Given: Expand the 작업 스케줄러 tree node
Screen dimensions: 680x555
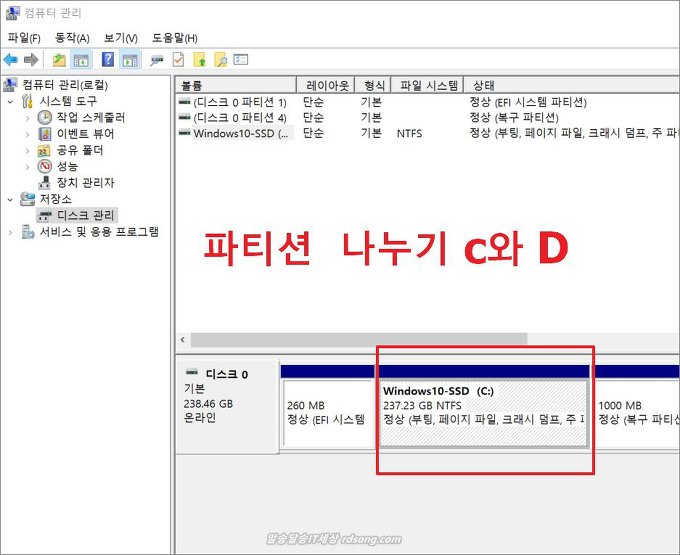Looking at the screenshot, I should [27, 117].
